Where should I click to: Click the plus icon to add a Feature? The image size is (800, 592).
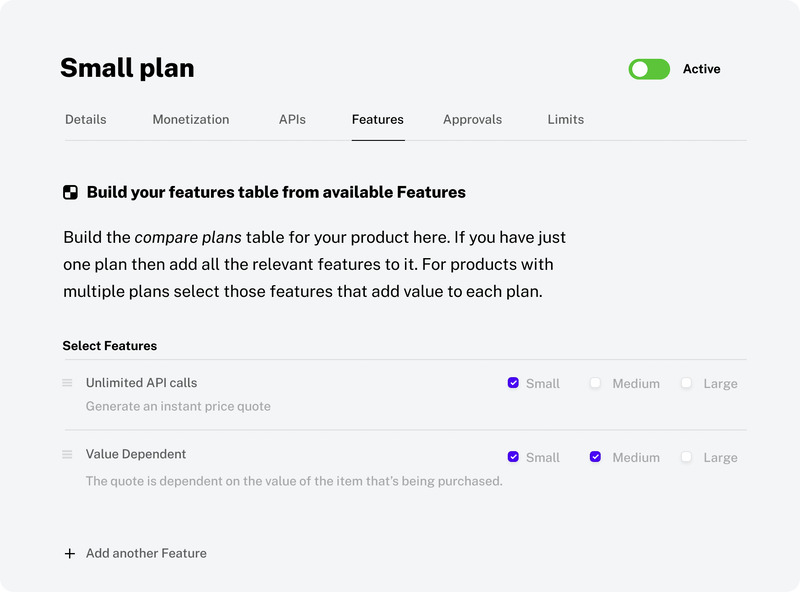[69, 553]
